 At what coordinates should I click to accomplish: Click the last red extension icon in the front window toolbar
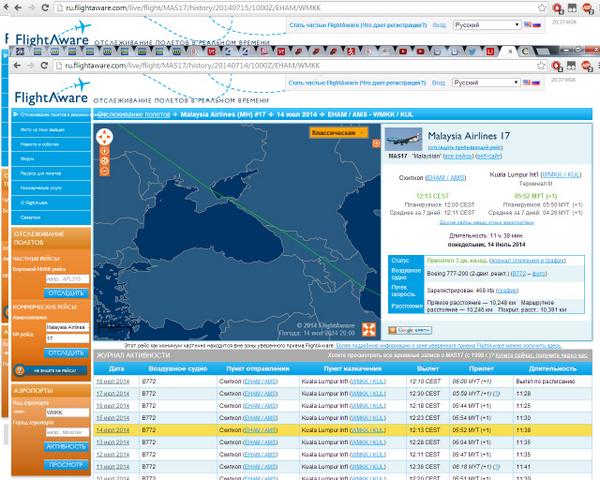coord(587,66)
